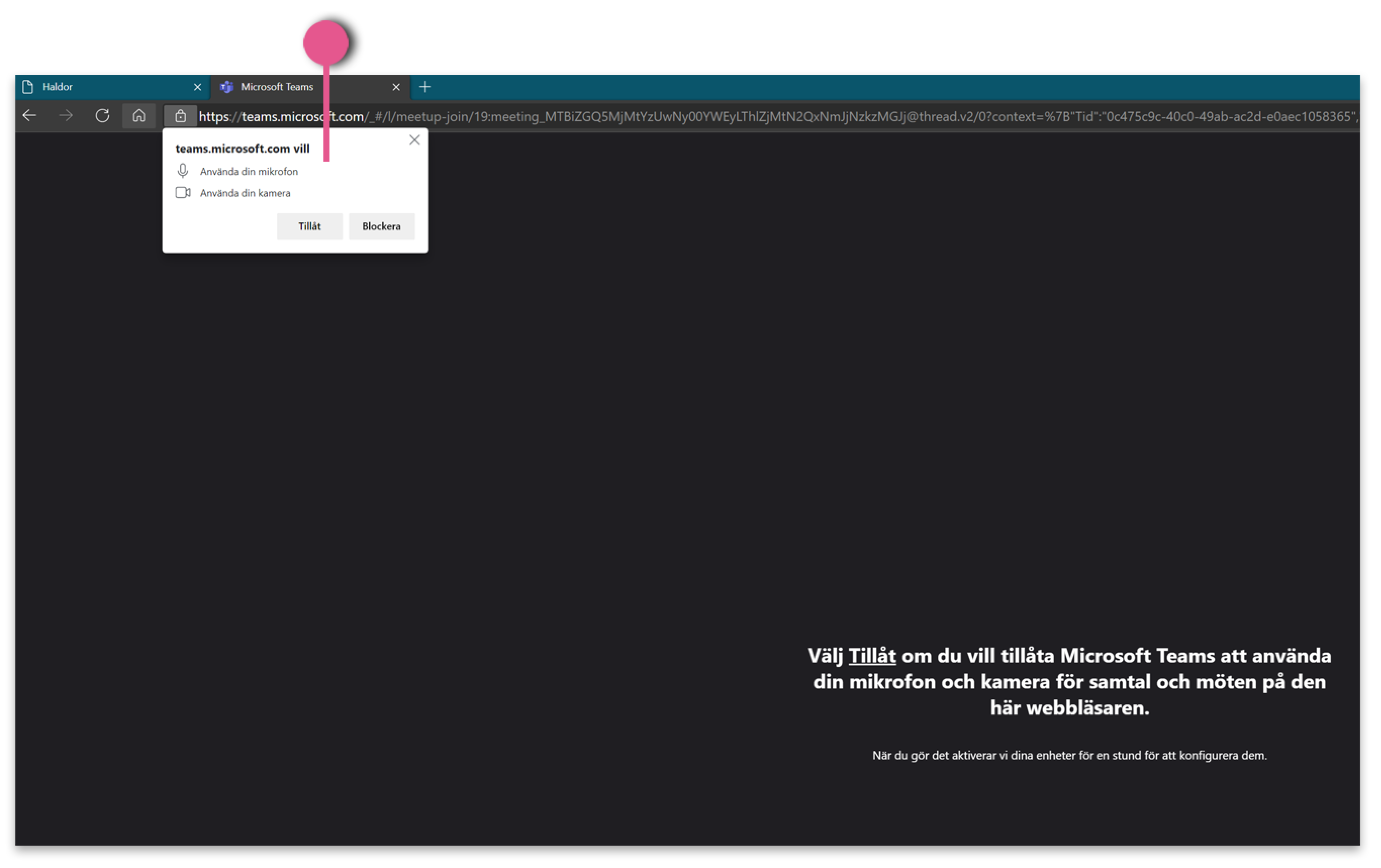Click the browser forward arrow
The width and height of the screenshot is (1381, 868).
[66, 116]
